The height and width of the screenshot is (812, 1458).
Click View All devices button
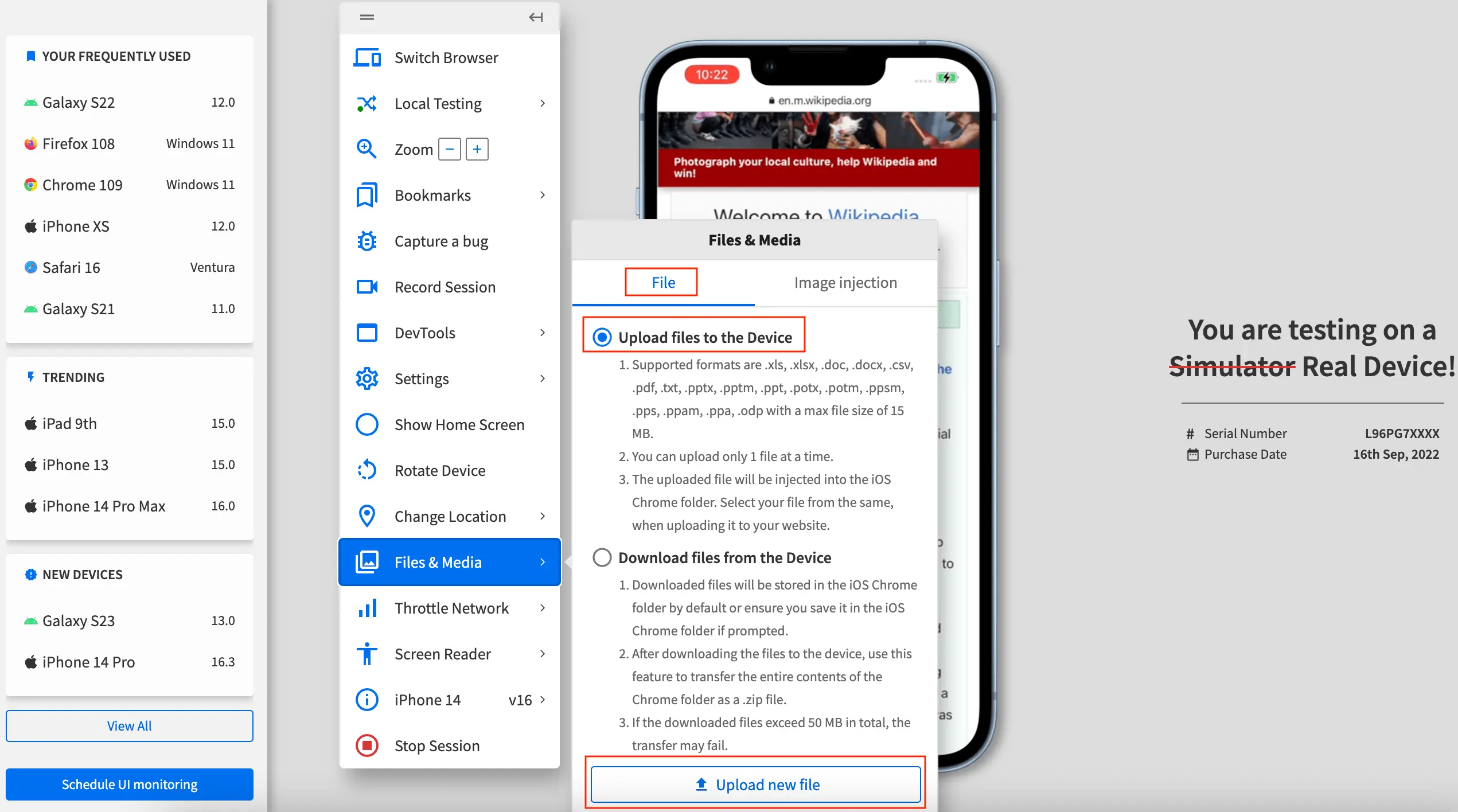click(x=129, y=725)
